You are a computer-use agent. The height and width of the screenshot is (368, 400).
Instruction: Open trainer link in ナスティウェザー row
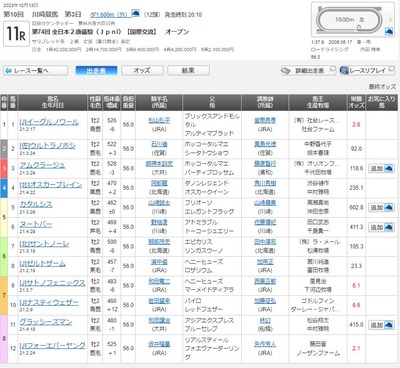click(265, 301)
